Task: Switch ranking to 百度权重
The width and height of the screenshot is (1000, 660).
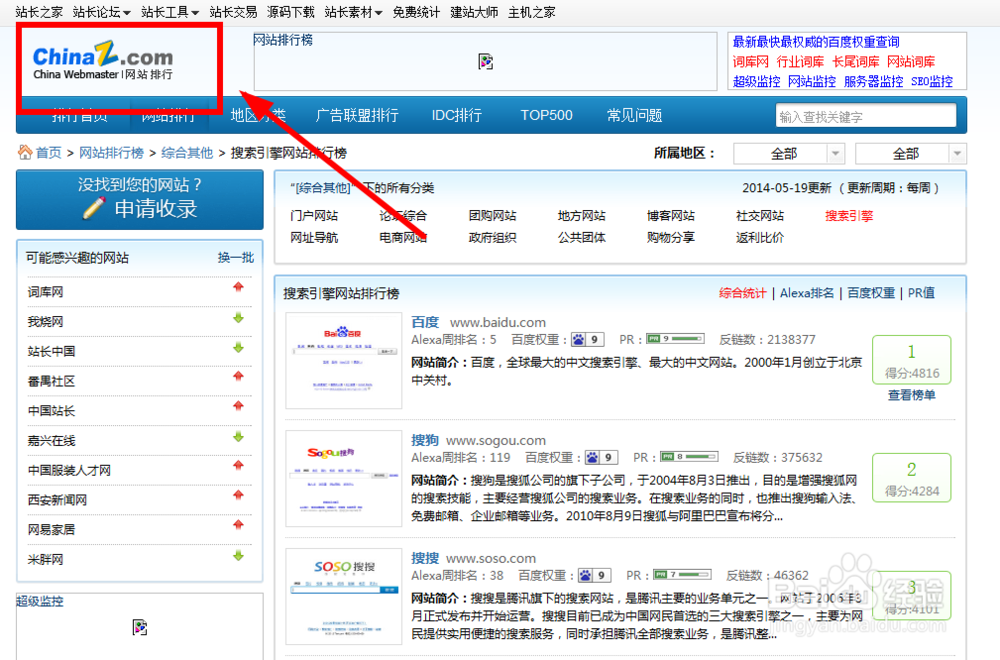Action: click(x=871, y=293)
